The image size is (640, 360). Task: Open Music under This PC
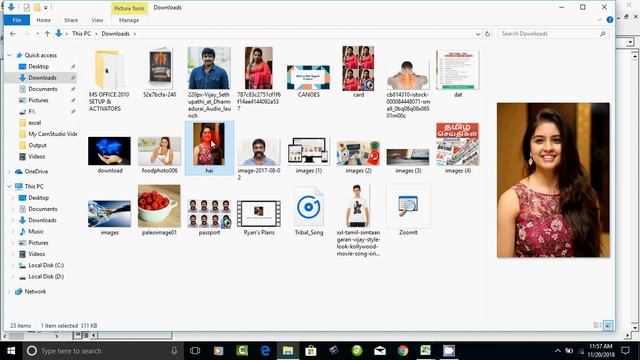click(36, 231)
